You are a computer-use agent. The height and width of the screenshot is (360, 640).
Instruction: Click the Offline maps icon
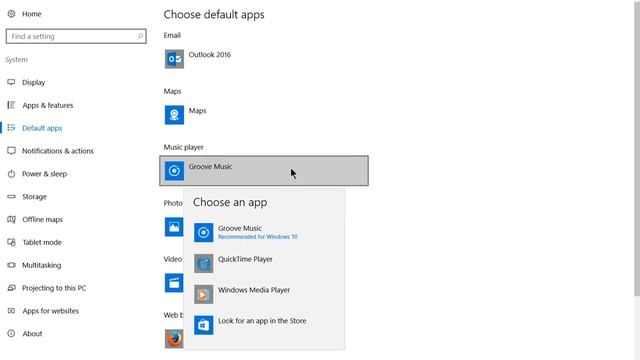pyautogui.click(x=11, y=220)
